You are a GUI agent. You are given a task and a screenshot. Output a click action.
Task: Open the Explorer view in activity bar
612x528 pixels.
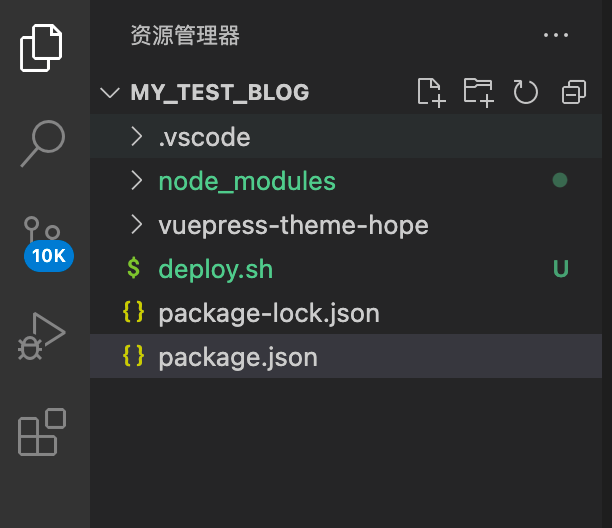coord(41,48)
